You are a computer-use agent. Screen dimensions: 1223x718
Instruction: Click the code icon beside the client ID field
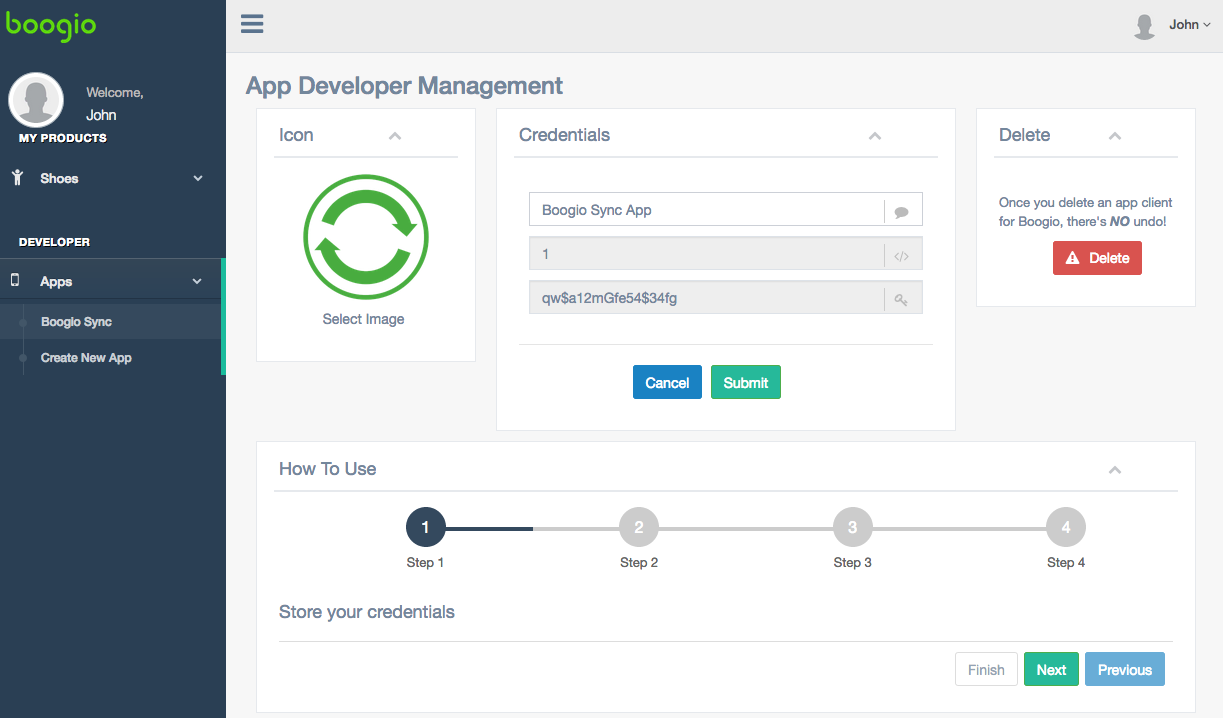pos(901,255)
